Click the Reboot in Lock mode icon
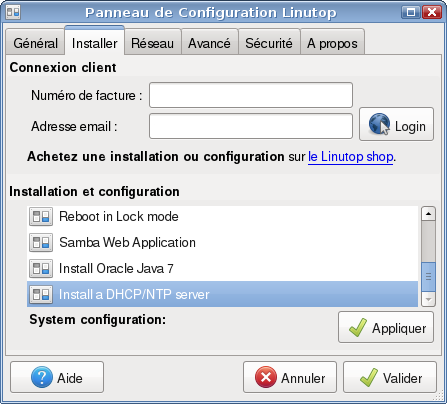This screenshot has height=404, width=447. [41, 217]
